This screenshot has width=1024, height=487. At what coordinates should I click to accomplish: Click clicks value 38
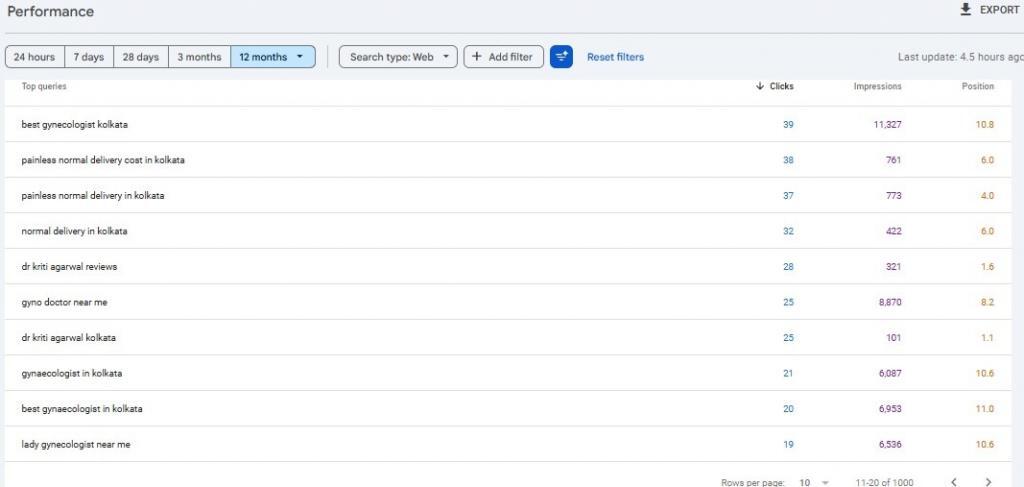[788, 160]
